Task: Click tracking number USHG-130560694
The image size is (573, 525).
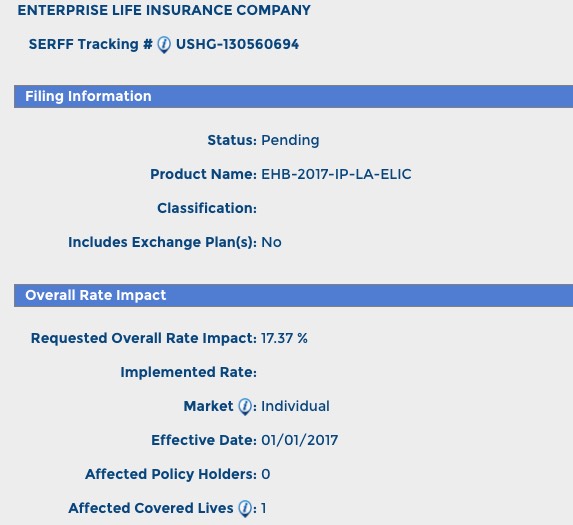Action: (x=238, y=44)
